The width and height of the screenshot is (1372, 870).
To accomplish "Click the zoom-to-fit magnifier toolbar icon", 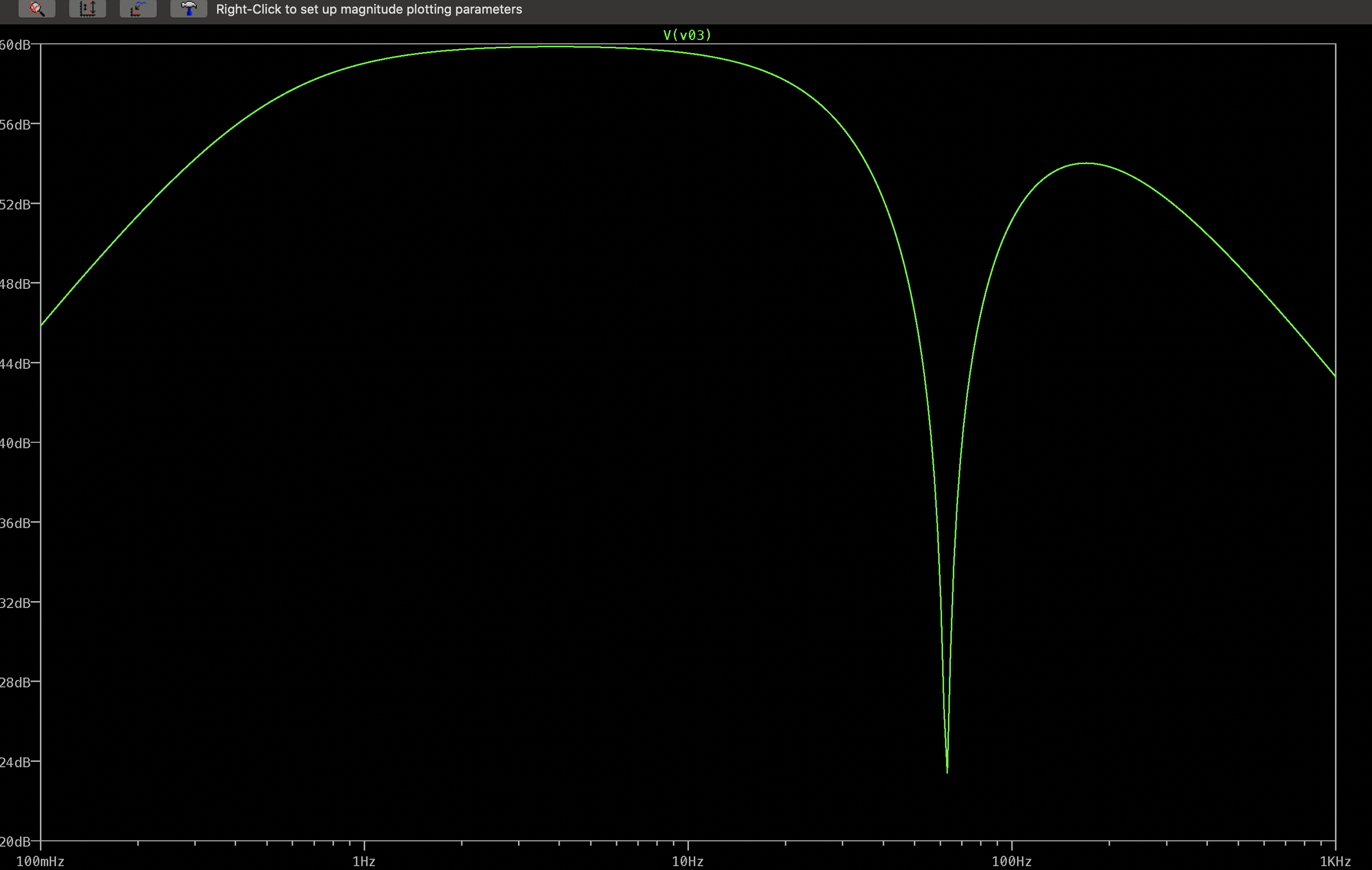I will pos(37,9).
